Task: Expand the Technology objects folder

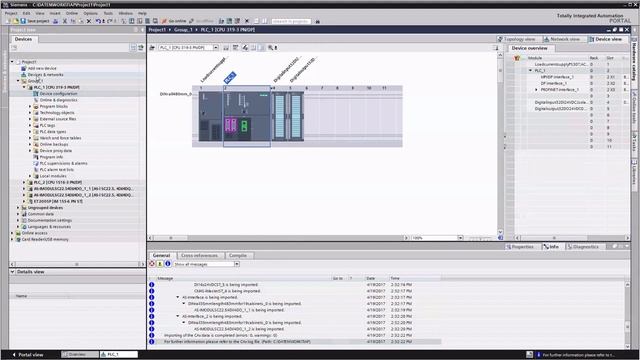Action: coord(30,113)
